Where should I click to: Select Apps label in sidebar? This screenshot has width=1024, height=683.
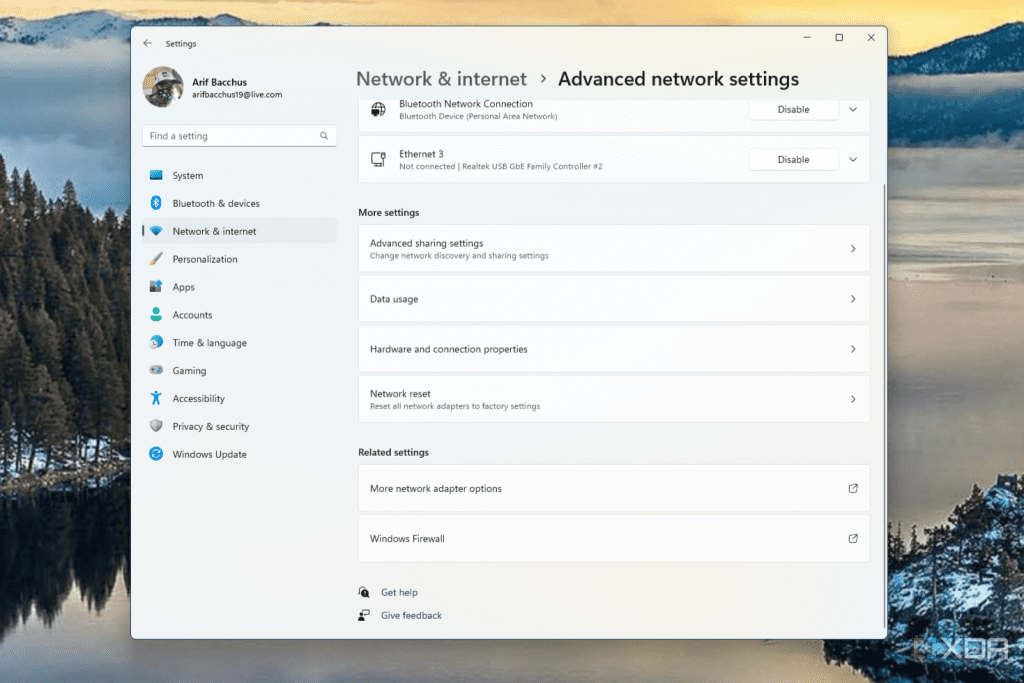coord(184,287)
